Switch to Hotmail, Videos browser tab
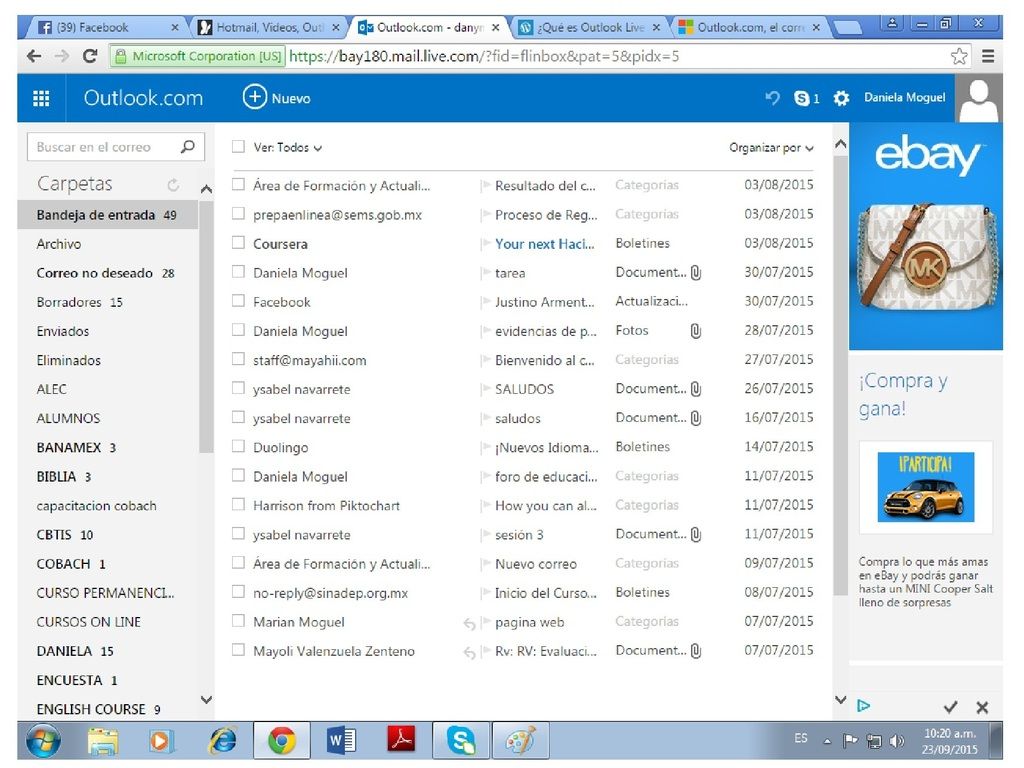 (x=269, y=27)
